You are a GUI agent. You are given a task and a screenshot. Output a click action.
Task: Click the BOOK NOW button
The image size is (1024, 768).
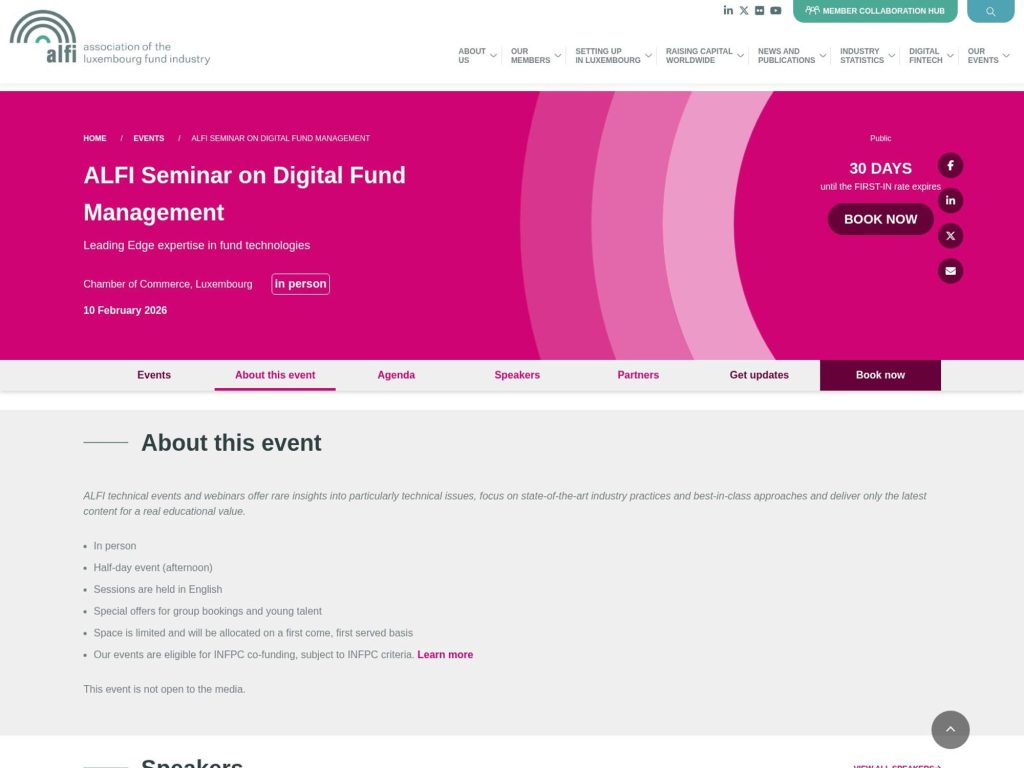(x=880, y=219)
